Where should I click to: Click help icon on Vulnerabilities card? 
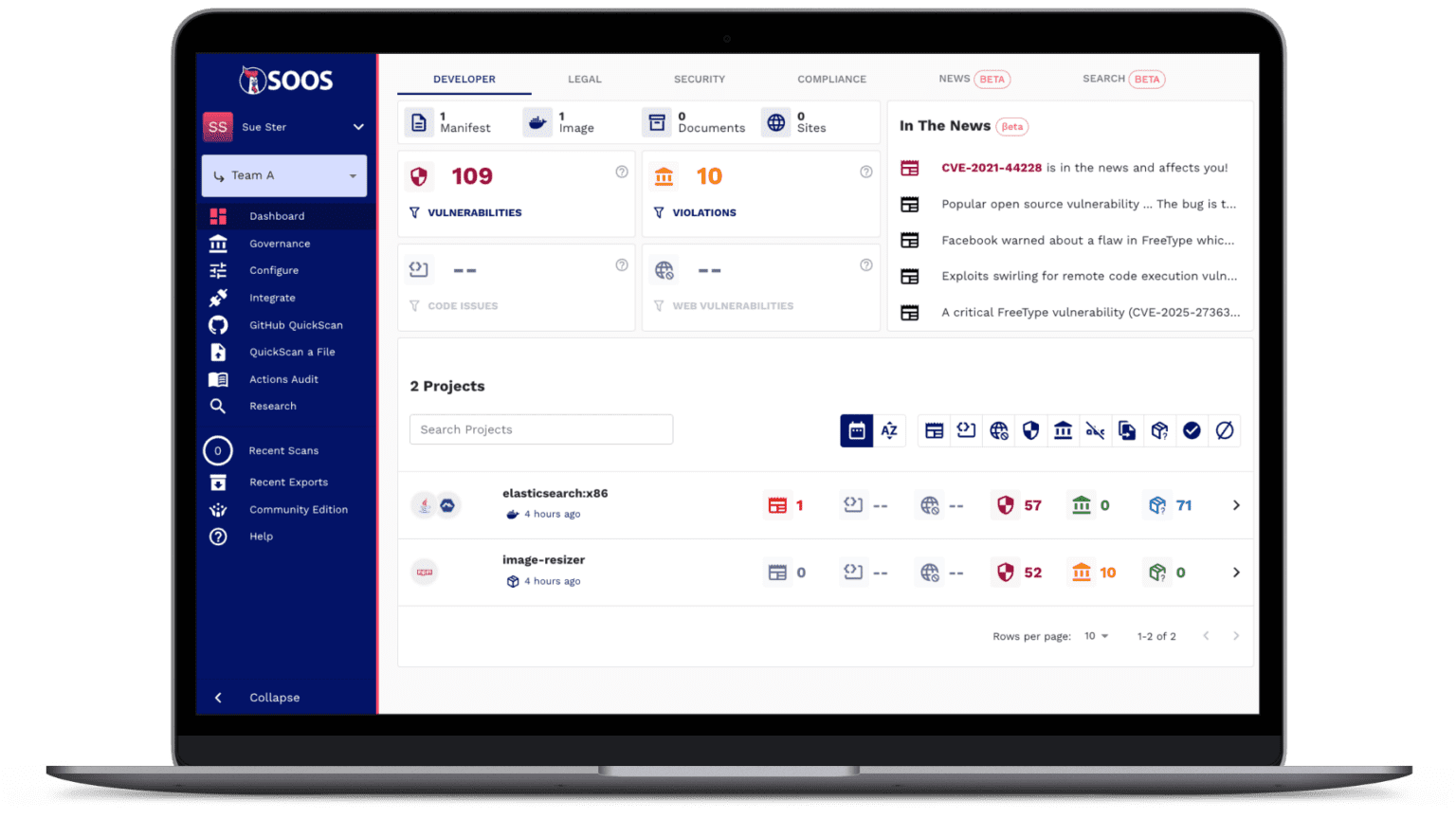622,172
